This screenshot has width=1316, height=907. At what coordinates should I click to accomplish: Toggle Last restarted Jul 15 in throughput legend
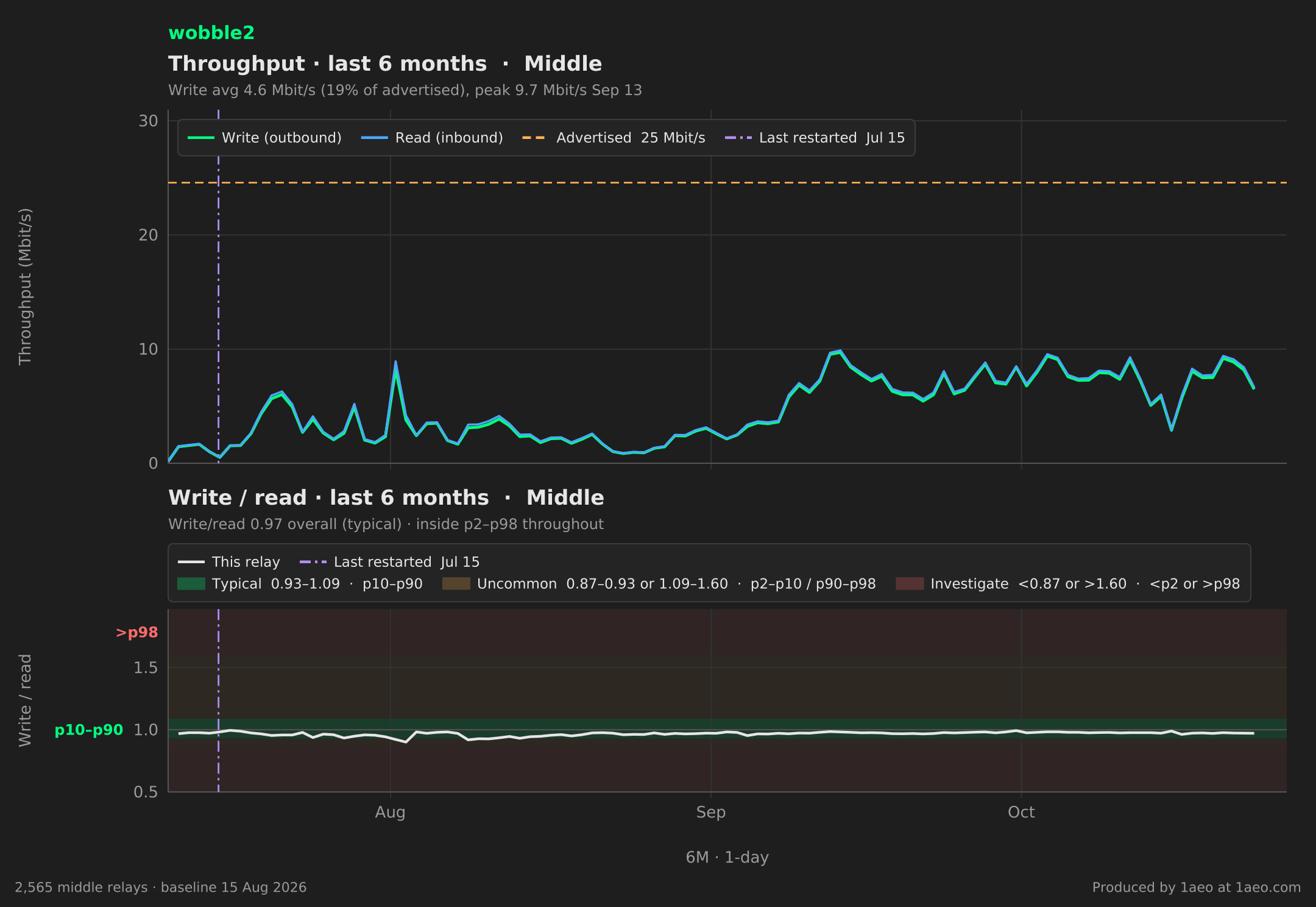(815, 138)
